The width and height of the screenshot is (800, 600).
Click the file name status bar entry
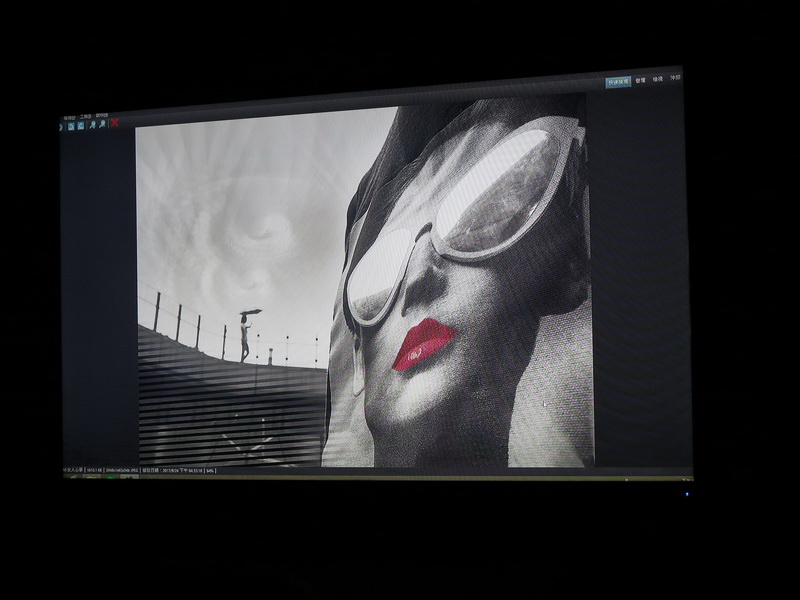tap(73, 470)
